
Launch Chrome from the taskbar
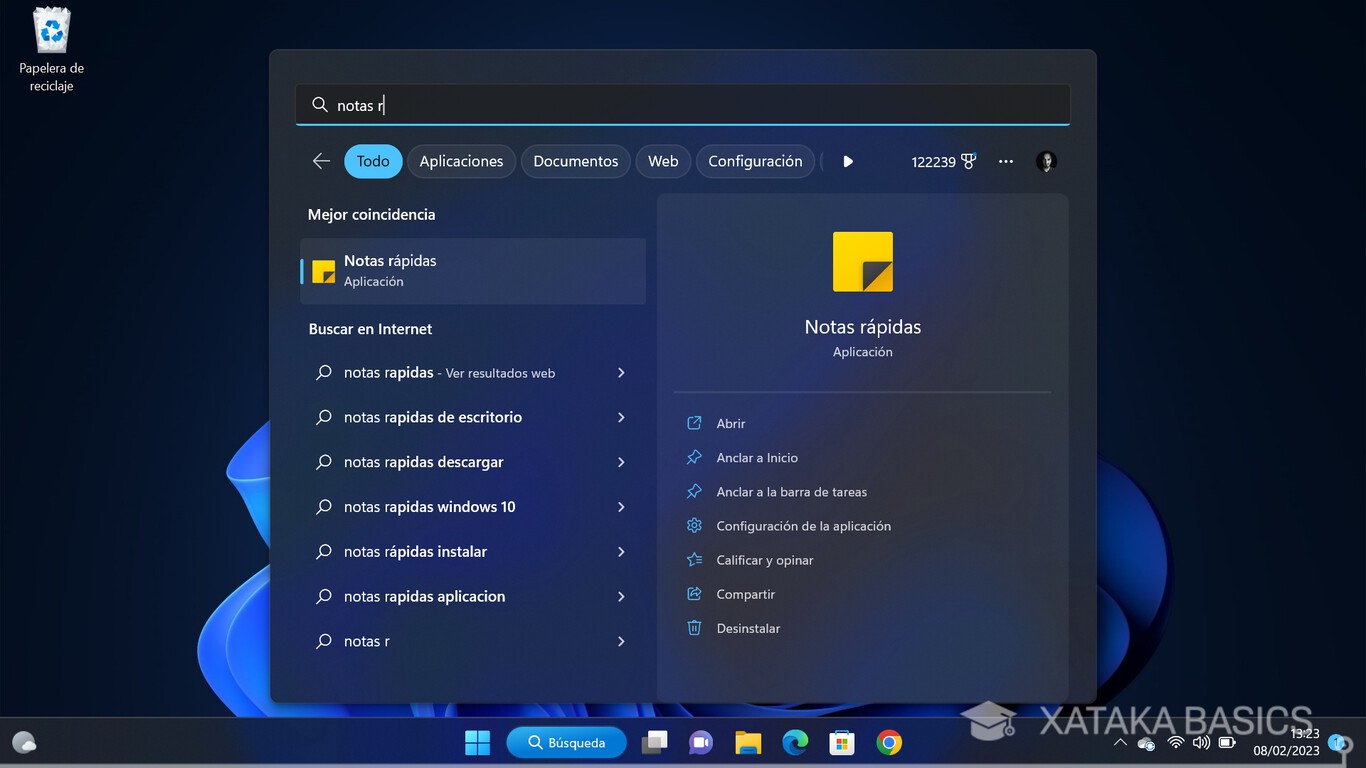[889, 742]
